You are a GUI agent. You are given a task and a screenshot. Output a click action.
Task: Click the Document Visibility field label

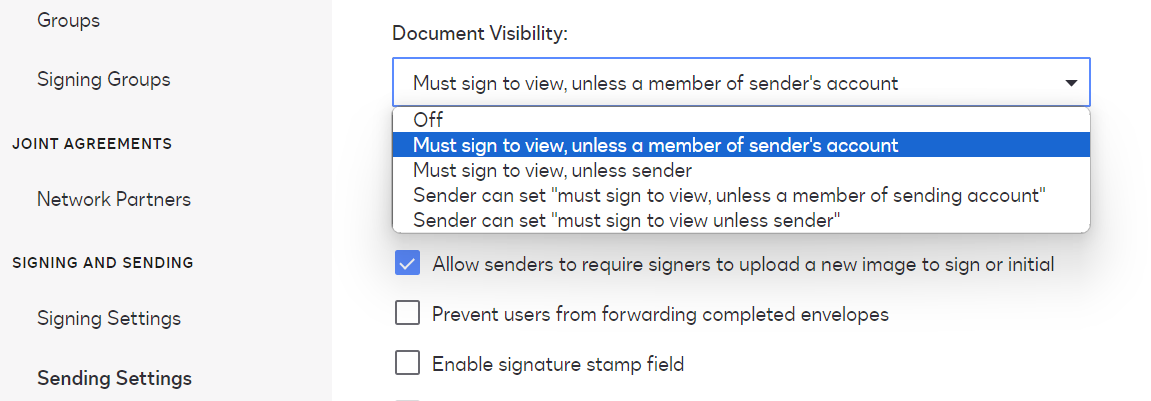coord(479,34)
